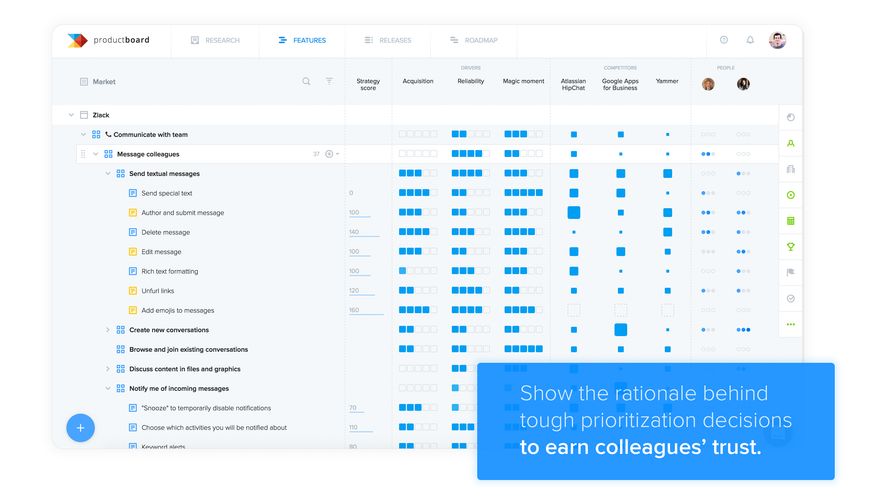Select Choose which activities you will be notified about
This screenshot has height=500, width=888.
click(x=214, y=428)
